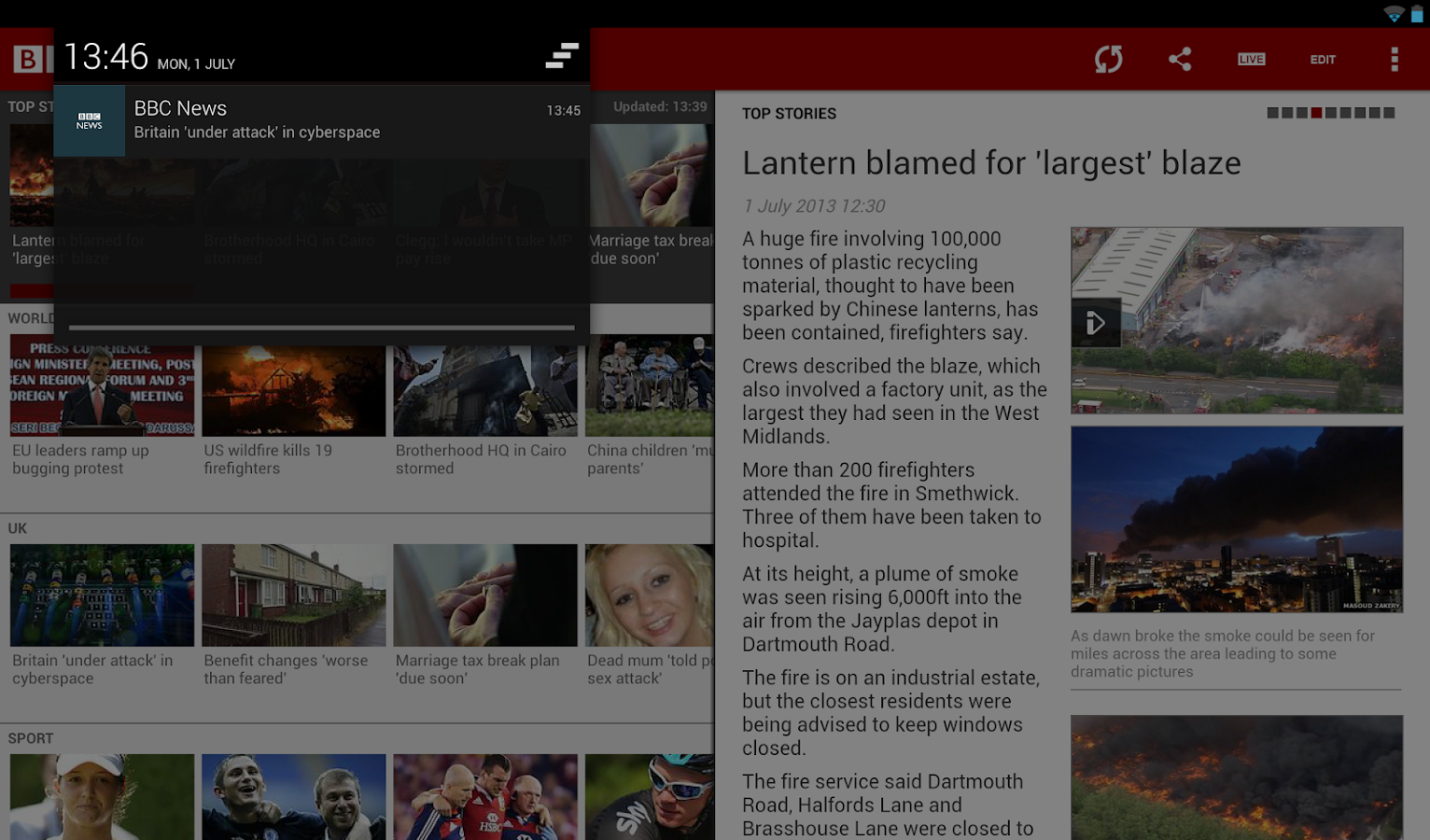The width and height of the screenshot is (1430, 840).
Task: Refresh the news feed
Action: point(1108,59)
